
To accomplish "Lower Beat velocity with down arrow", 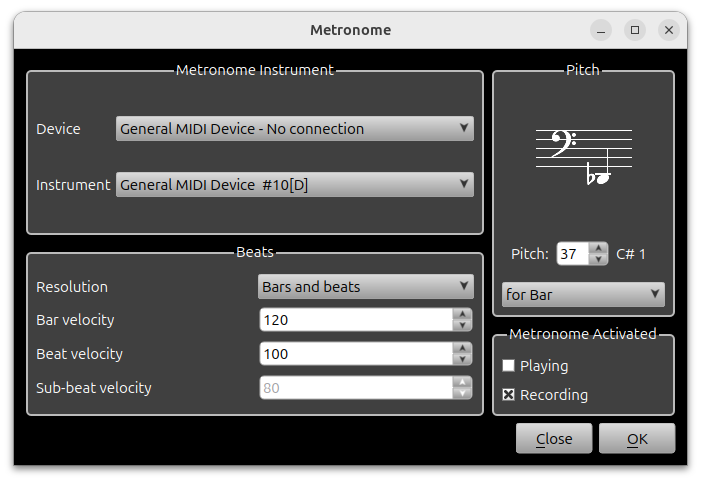I will 462,359.
